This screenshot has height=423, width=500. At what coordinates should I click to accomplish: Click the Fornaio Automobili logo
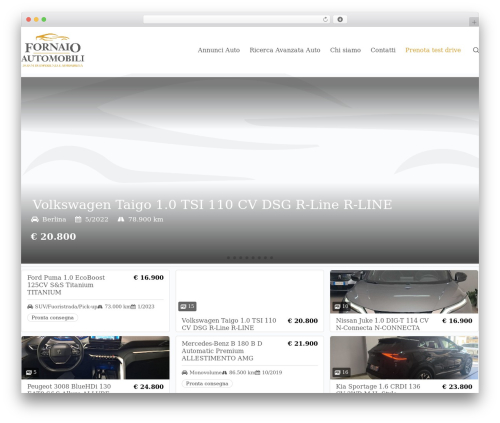tap(53, 50)
